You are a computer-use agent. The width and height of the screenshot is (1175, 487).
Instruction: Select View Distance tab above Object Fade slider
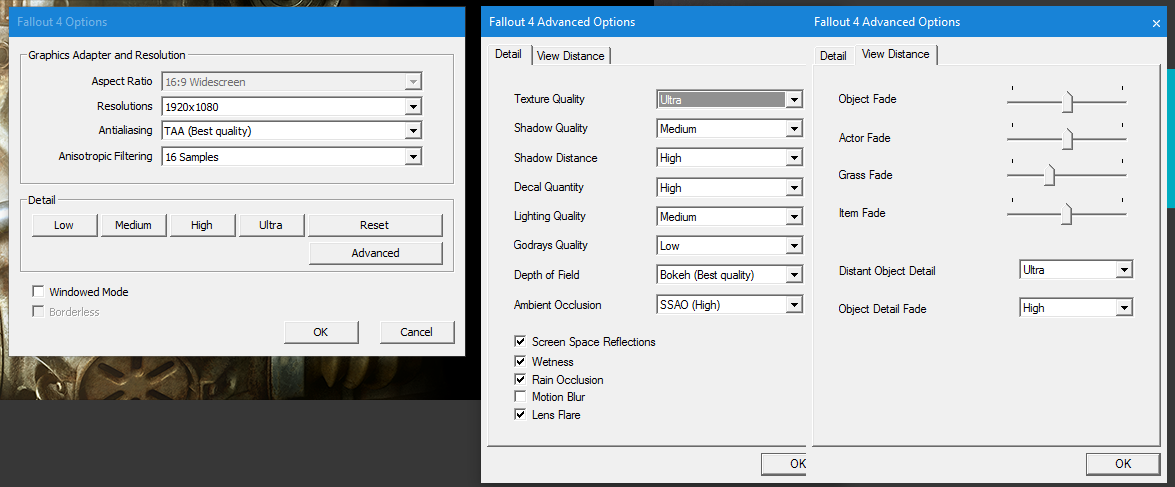coord(895,54)
